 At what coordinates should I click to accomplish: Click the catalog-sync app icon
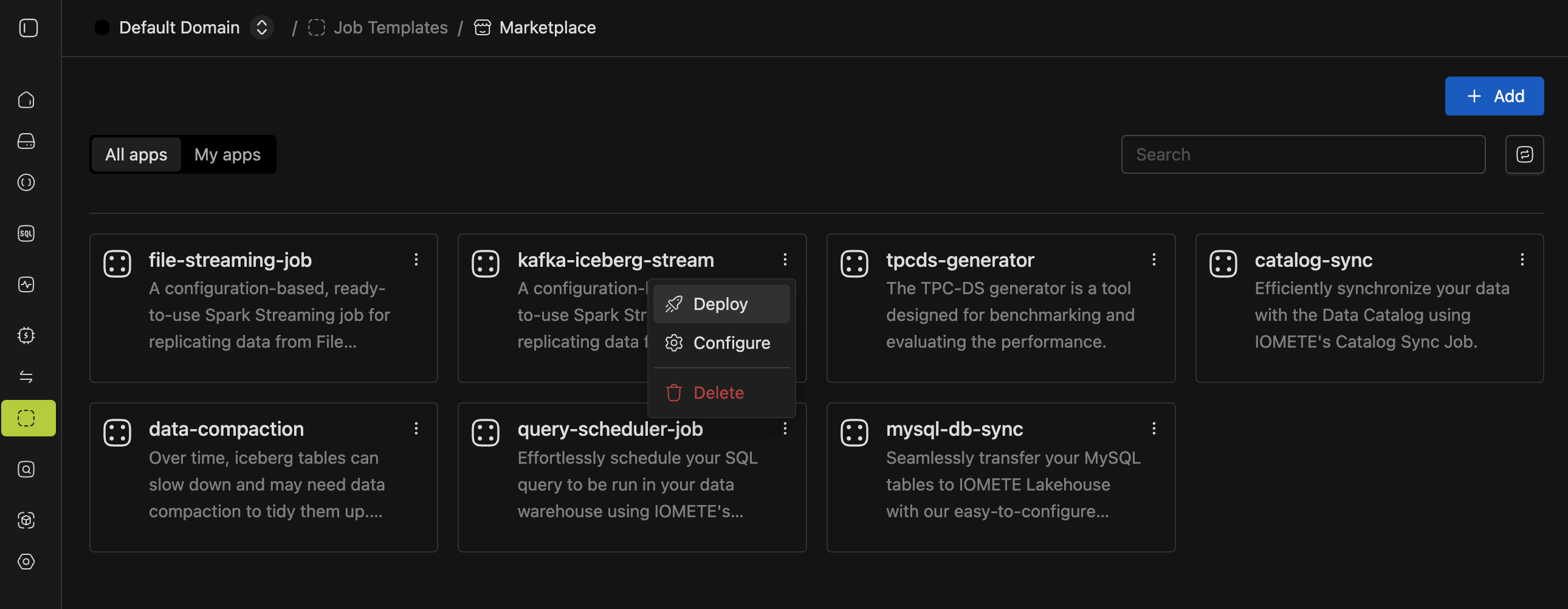tap(1223, 264)
